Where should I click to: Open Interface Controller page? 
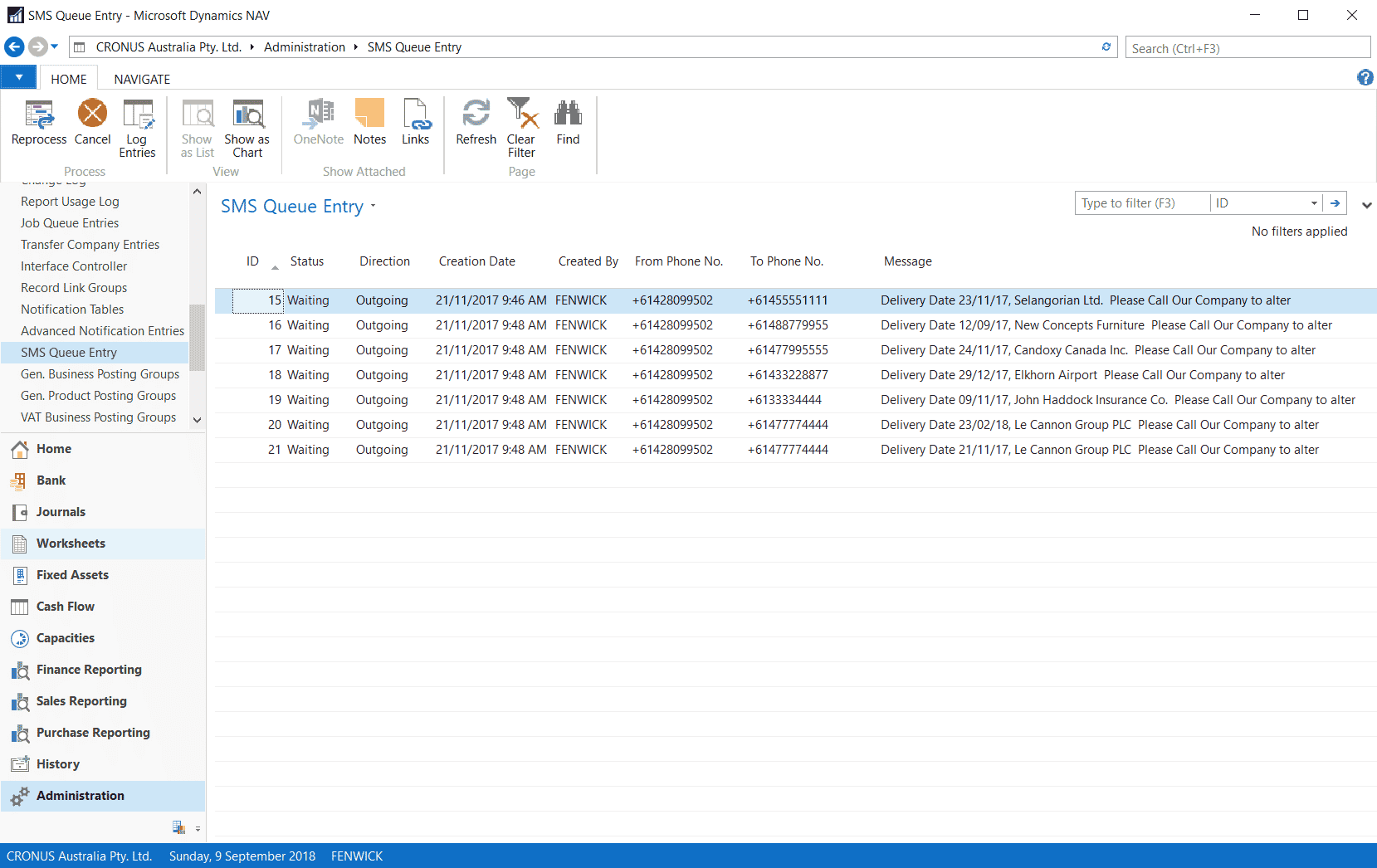74,266
